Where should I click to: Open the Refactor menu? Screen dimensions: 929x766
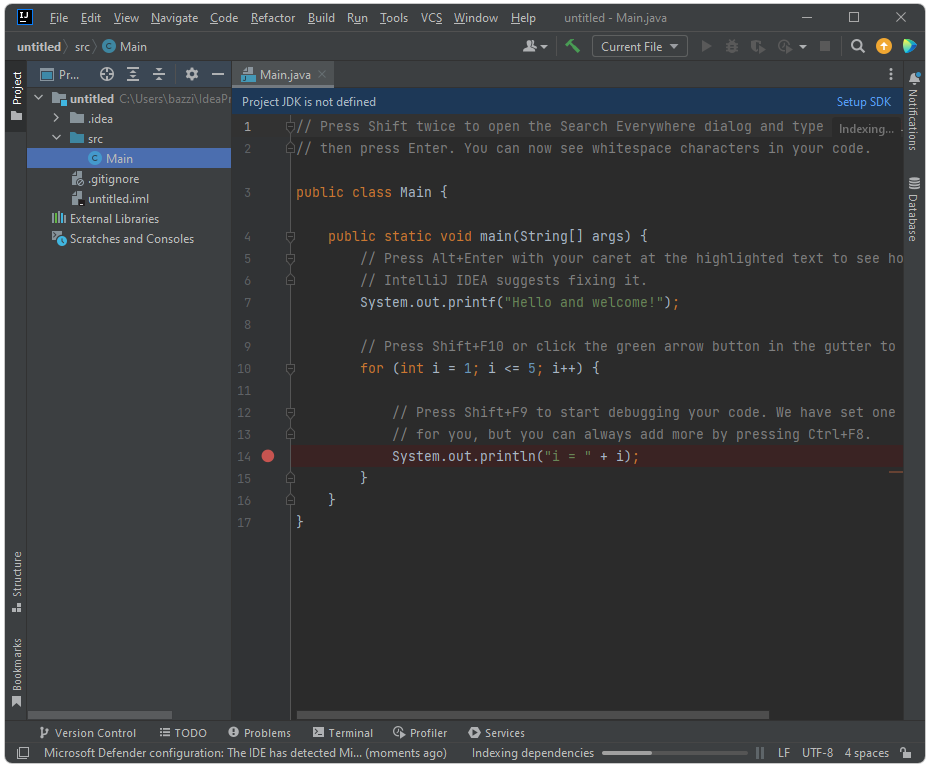pyautogui.click(x=273, y=18)
